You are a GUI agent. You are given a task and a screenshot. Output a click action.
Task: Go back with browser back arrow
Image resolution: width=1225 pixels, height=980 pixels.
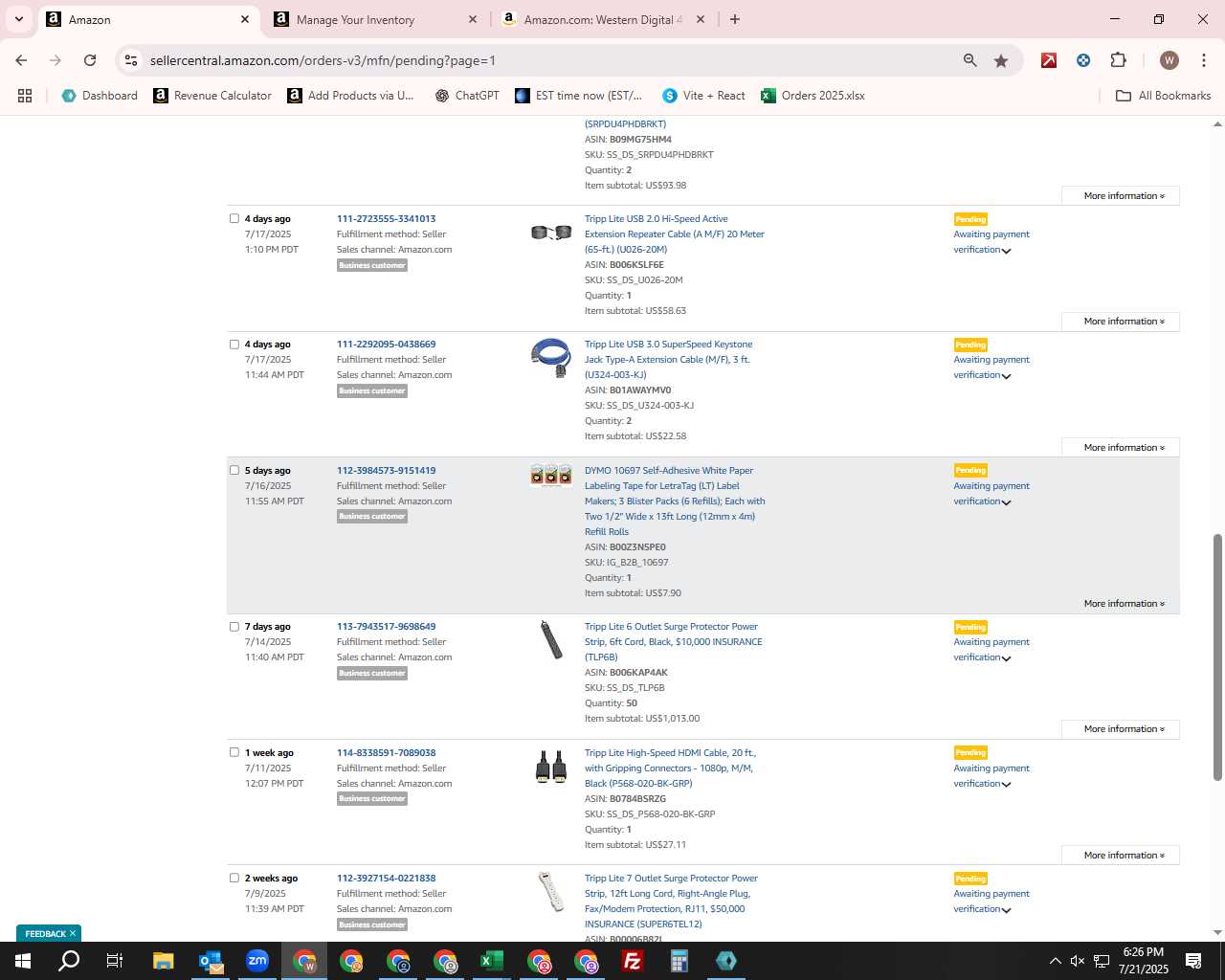pos(21,60)
